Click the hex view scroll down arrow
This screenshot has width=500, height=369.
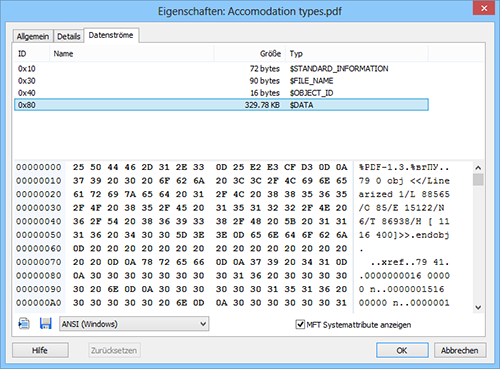pyautogui.click(x=478, y=307)
